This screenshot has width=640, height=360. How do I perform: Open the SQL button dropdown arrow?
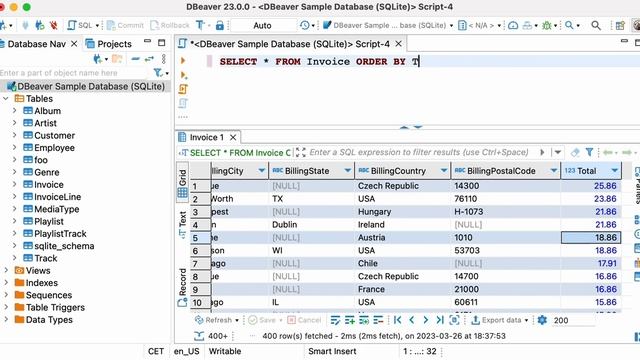point(97,26)
